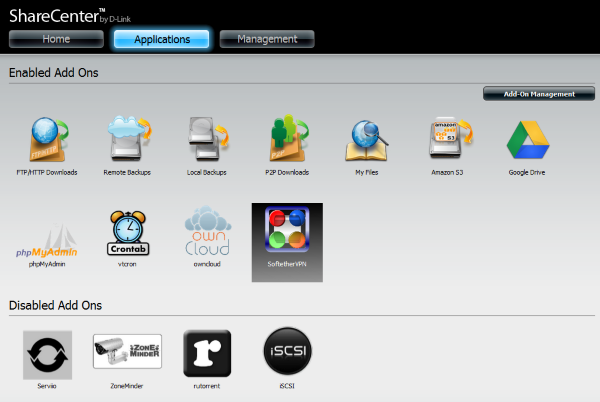Viewport: 600px width, 402px height.
Task: Click the 'My Files' label text
Action: pyautogui.click(x=367, y=173)
